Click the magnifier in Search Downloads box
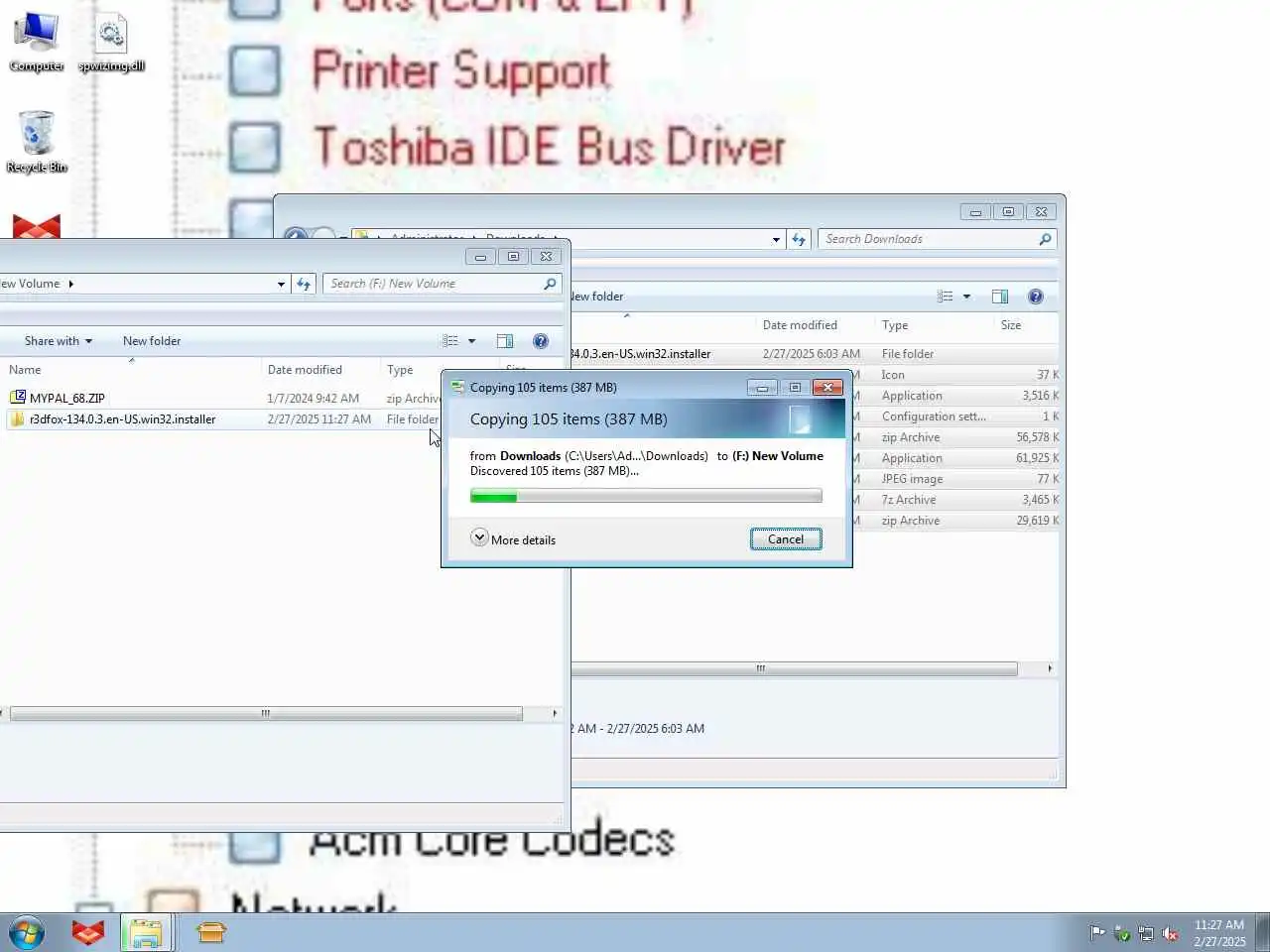The image size is (1270, 952). [x=1045, y=239]
